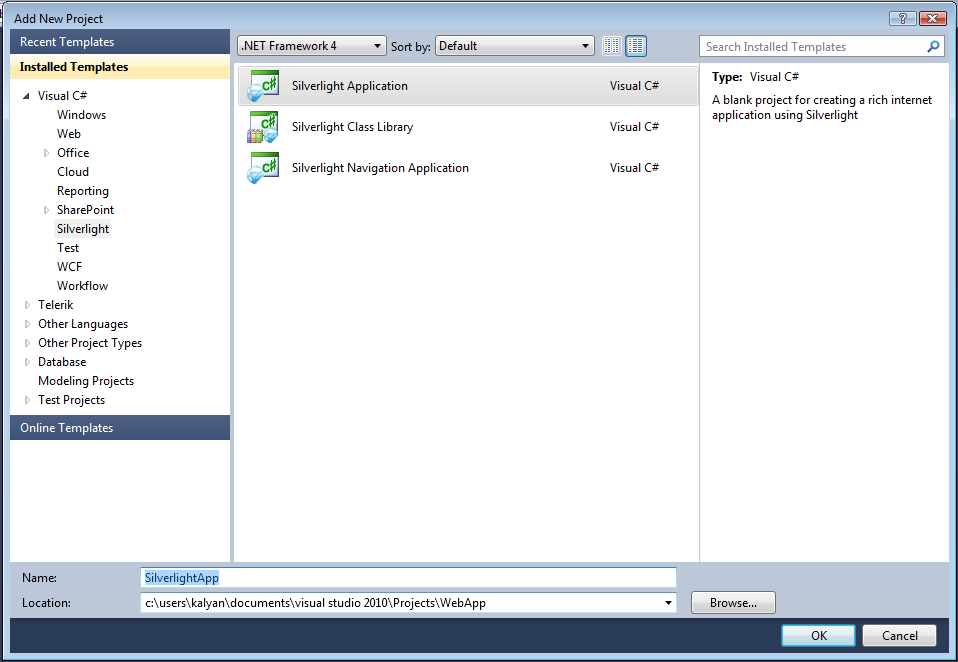
Task: Select the 'Silverlight Application' template name
Action: [349, 85]
